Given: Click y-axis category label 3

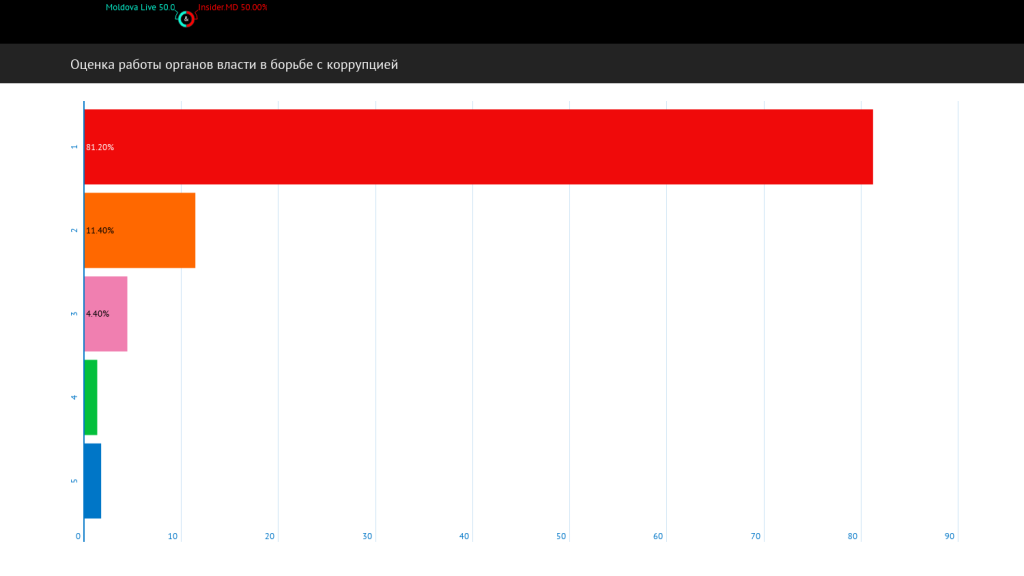Looking at the screenshot, I should tap(74, 314).
